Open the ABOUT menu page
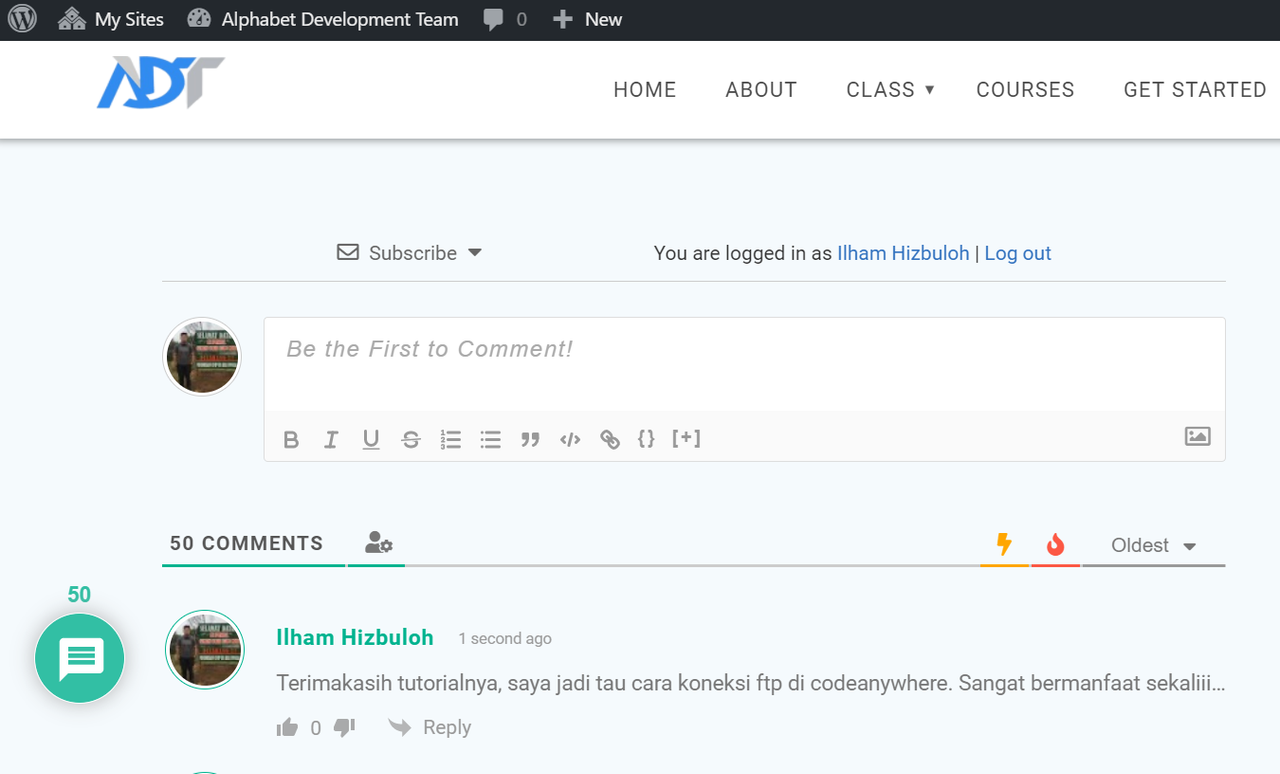The height and width of the screenshot is (774, 1280). [761, 90]
